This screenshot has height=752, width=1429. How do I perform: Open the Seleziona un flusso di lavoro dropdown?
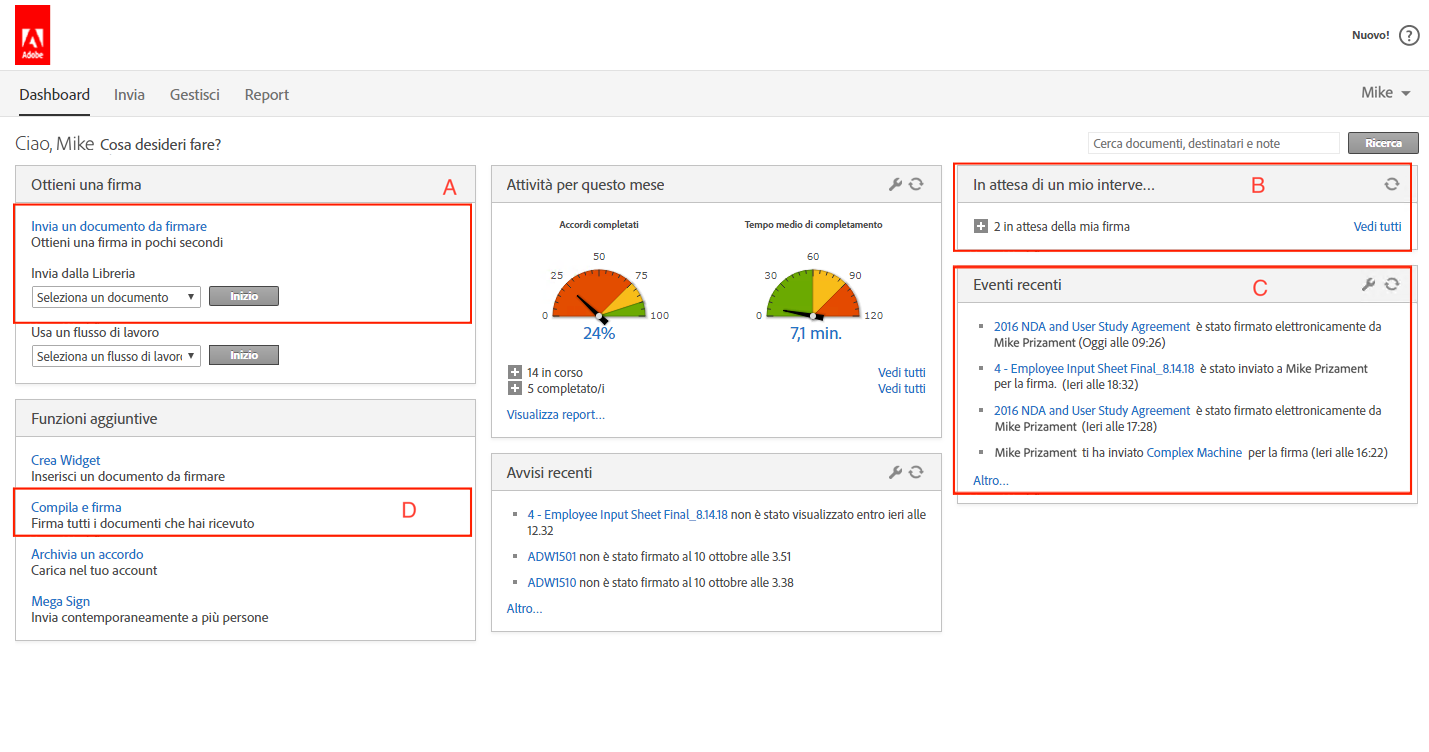pyautogui.click(x=116, y=356)
